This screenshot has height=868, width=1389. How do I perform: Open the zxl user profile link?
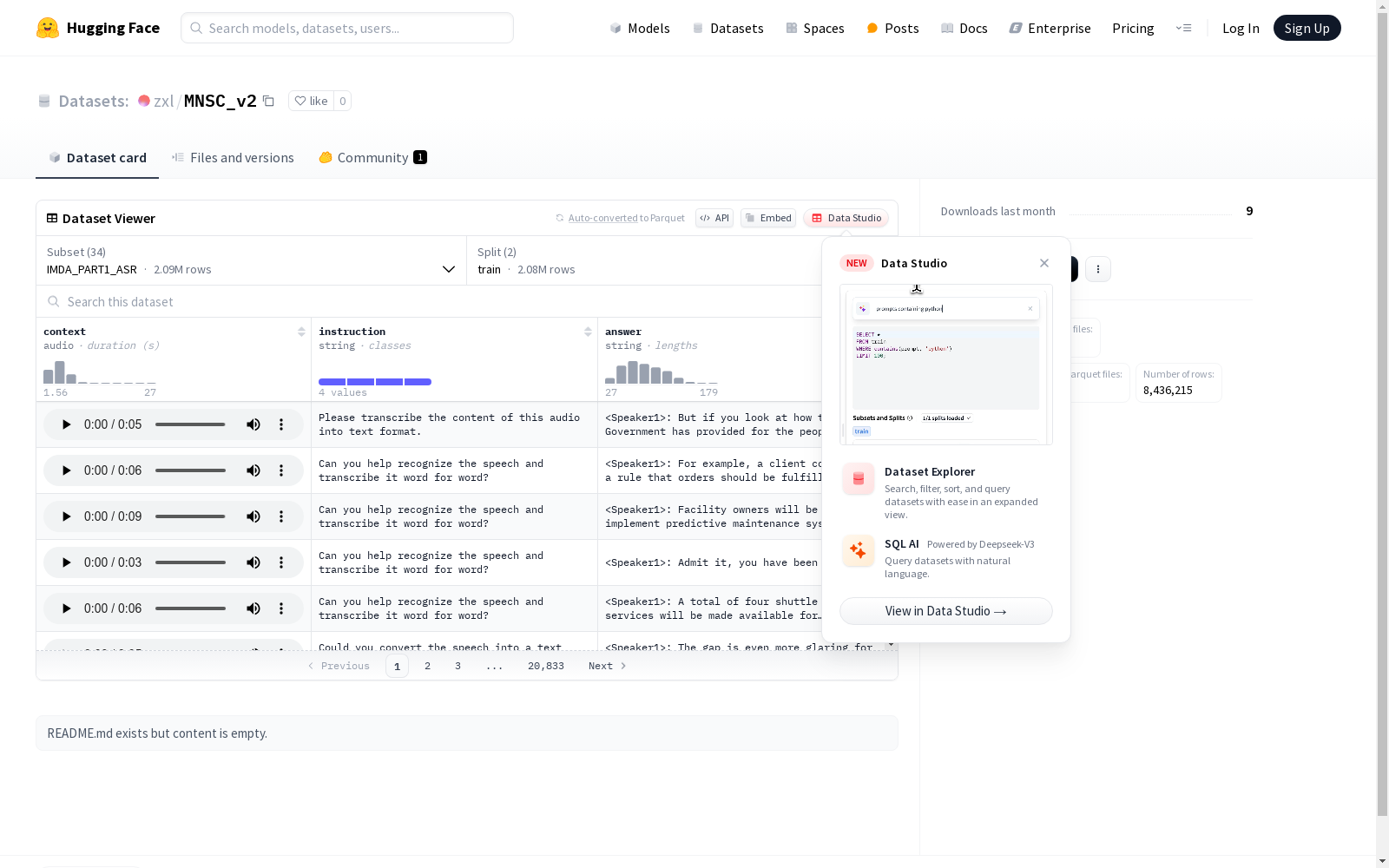[163, 101]
